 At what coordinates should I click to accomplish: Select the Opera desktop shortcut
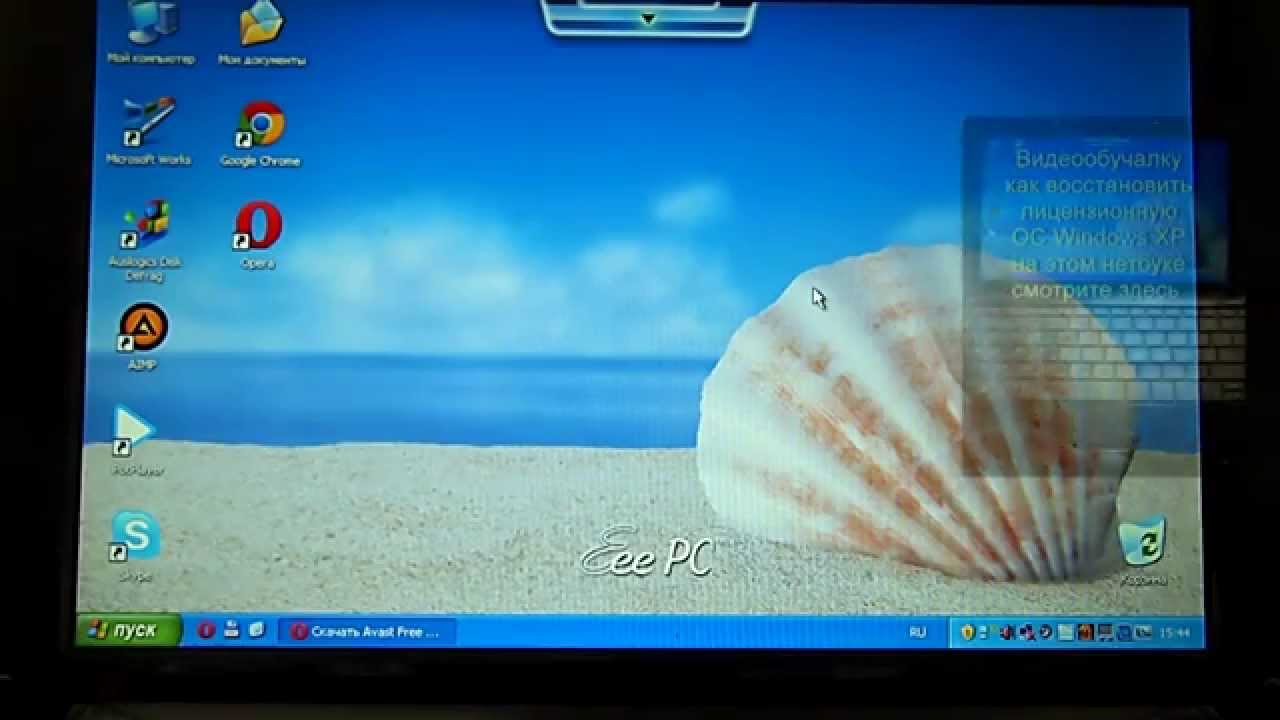(258, 236)
